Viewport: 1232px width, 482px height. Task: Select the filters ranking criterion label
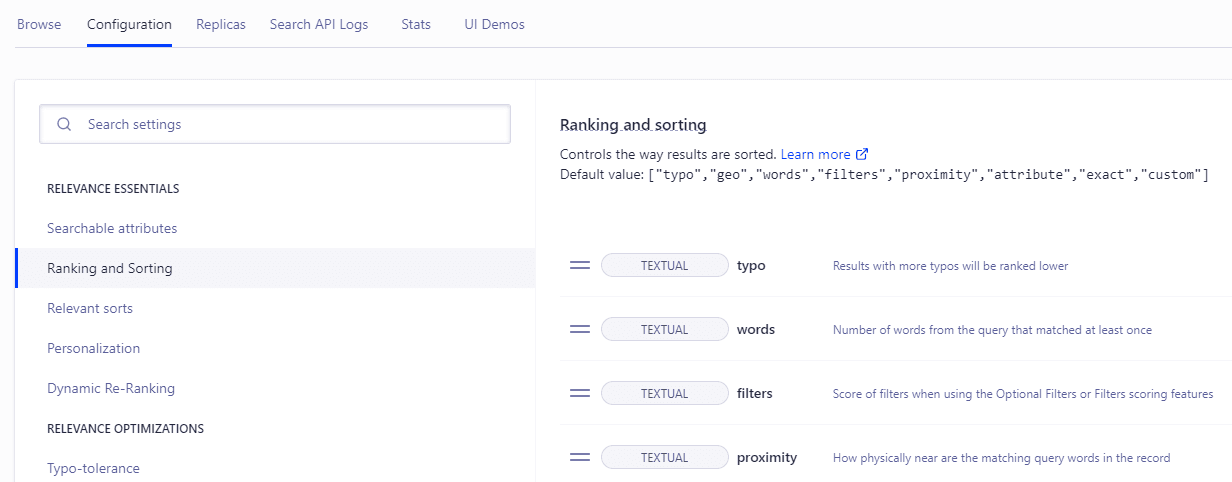[755, 393]
